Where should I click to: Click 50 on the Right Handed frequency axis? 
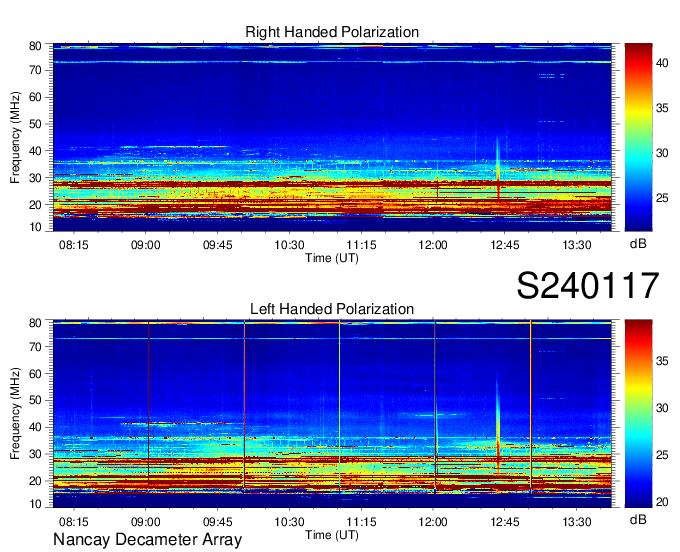coord(36,124)
